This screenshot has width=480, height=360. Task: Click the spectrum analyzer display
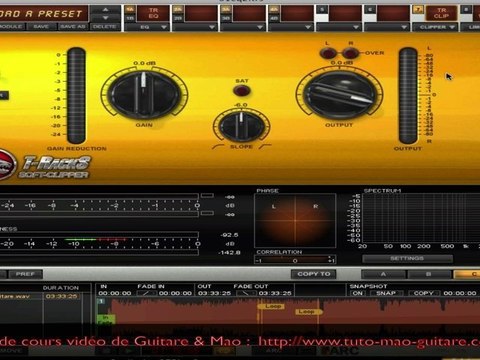[421, 218]
